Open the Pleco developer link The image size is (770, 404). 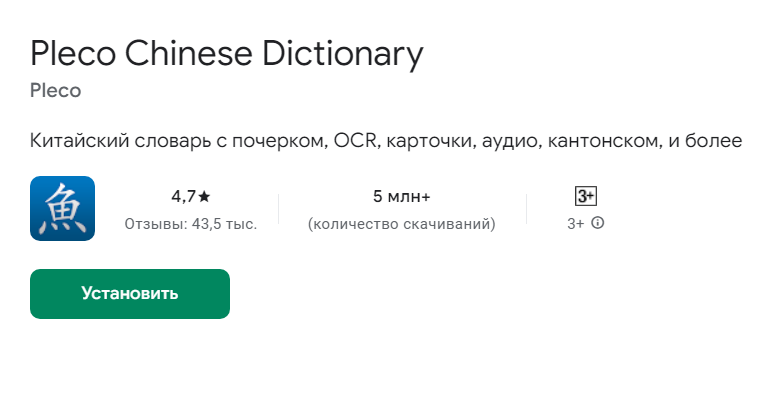55,91
